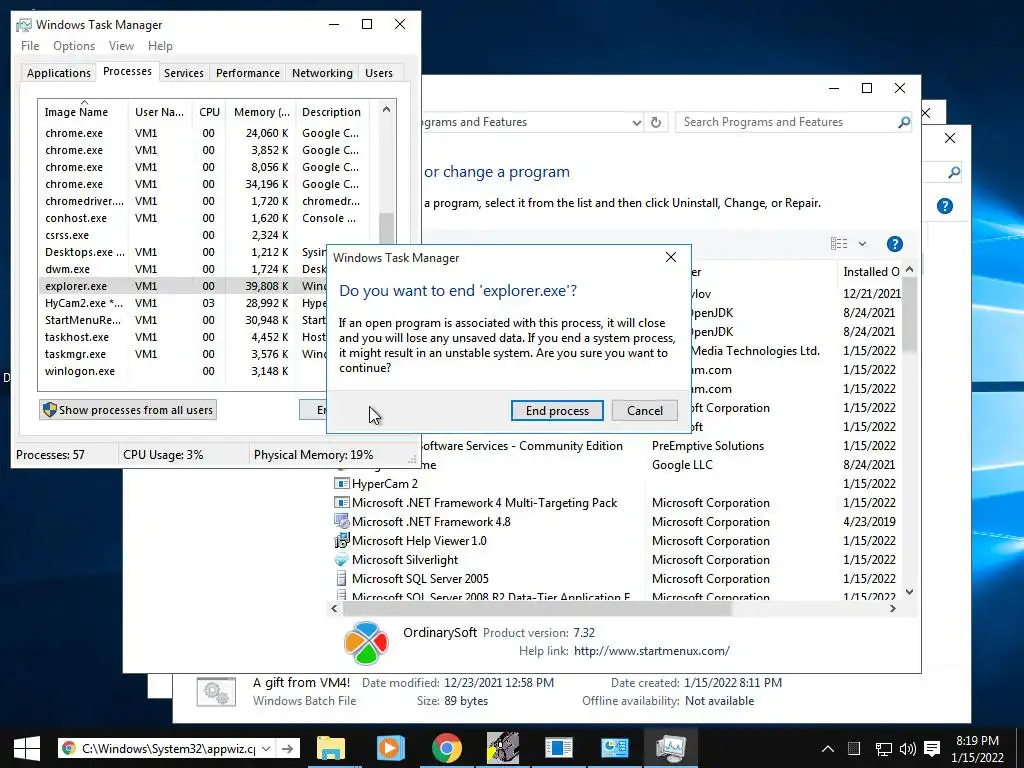
Task: Select the dwm.exe process row
Action: point(183,269)
